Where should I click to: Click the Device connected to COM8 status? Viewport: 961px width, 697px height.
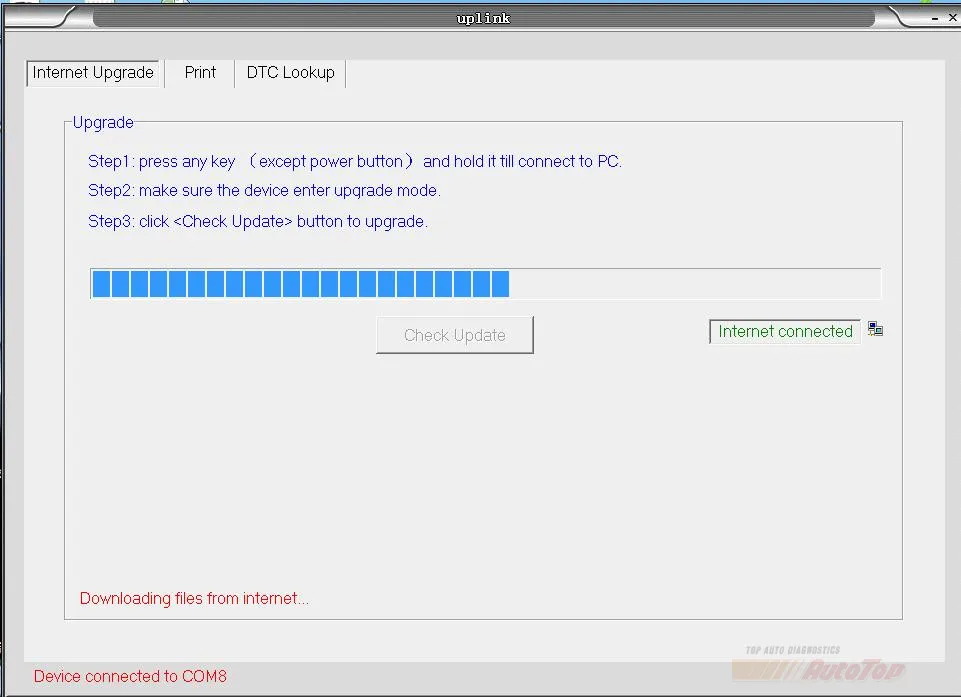(130, 676)
